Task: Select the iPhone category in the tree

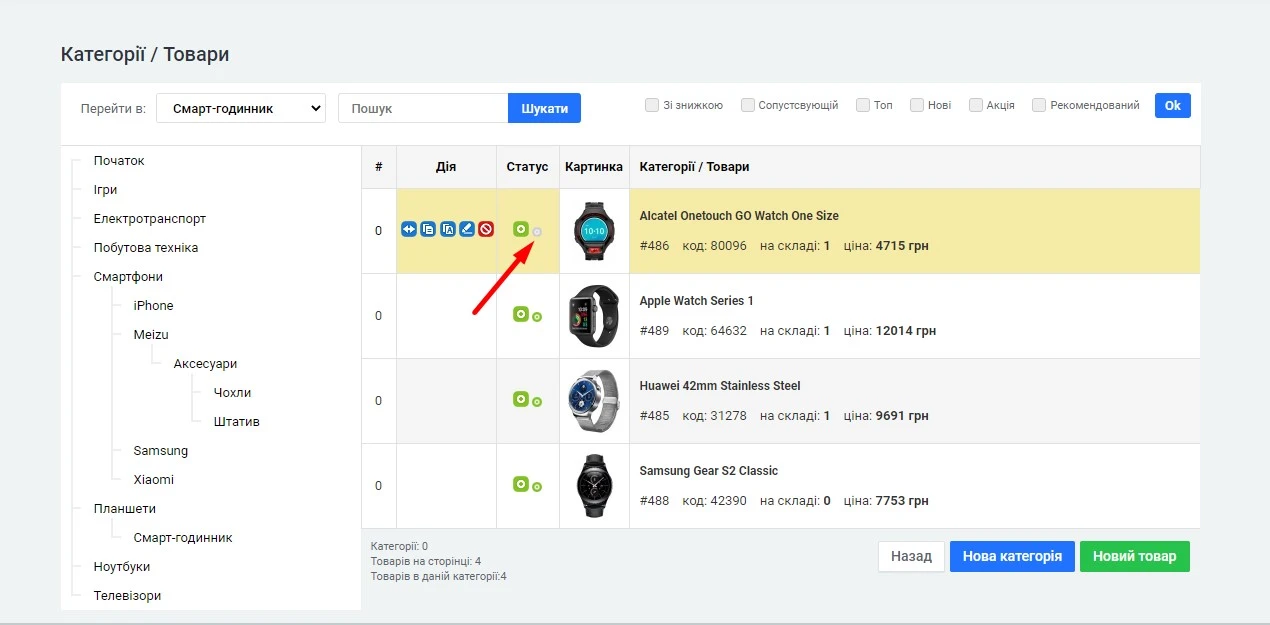Action: point(152,305)
